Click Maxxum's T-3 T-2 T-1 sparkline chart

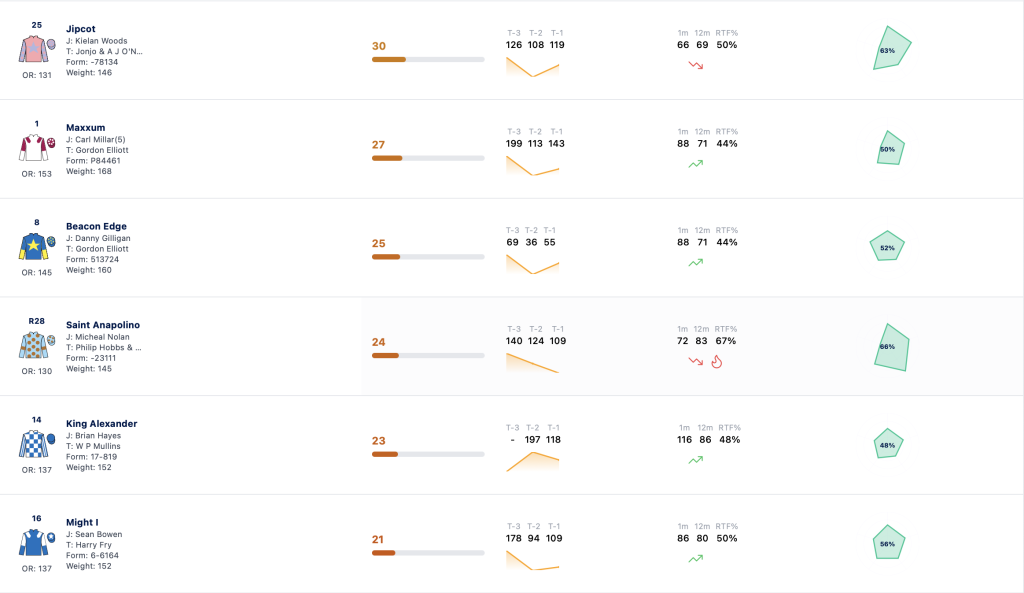point(532,166)
